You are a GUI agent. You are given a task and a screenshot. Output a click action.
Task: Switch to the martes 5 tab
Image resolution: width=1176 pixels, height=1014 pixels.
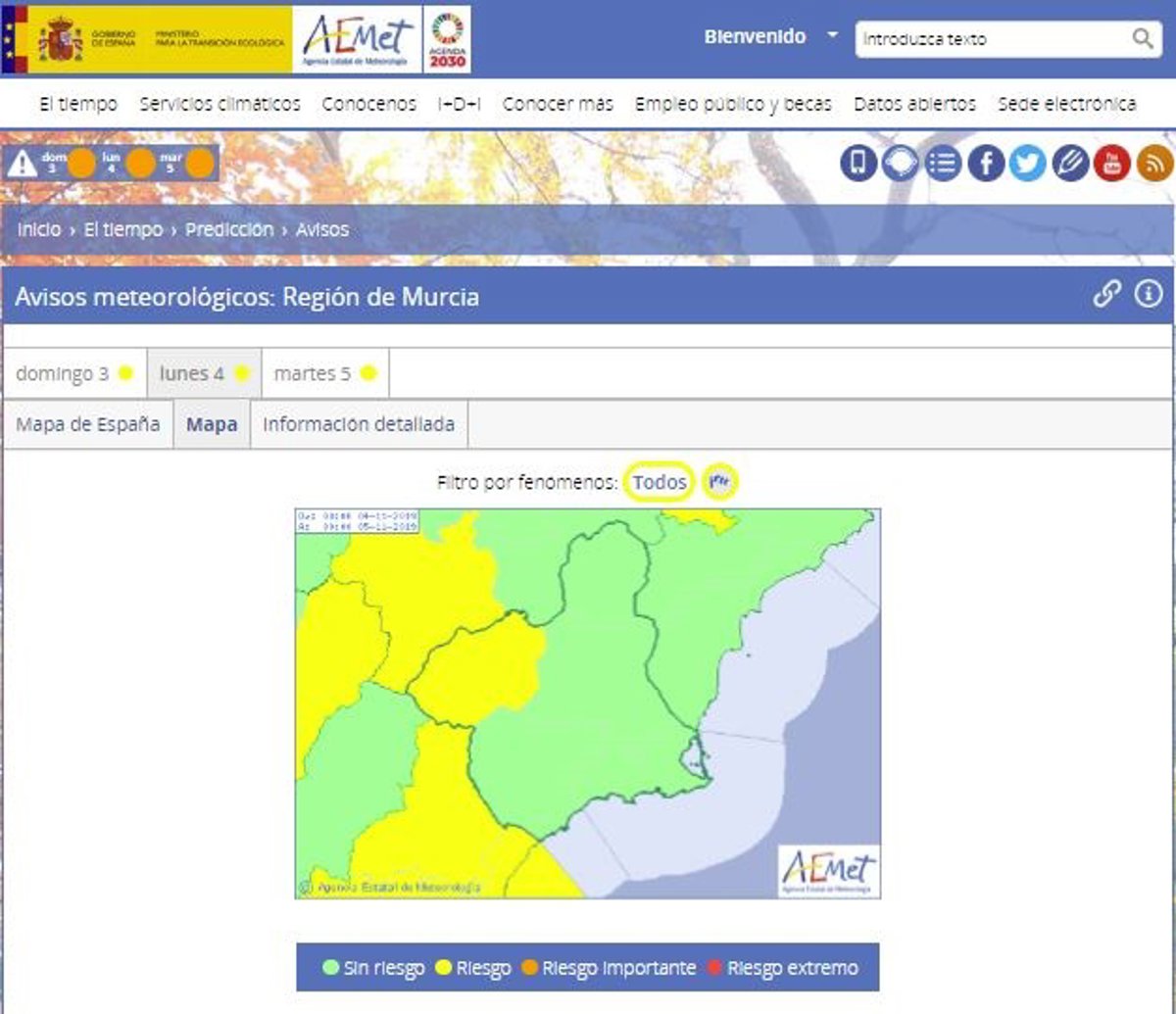click(324, 373)
